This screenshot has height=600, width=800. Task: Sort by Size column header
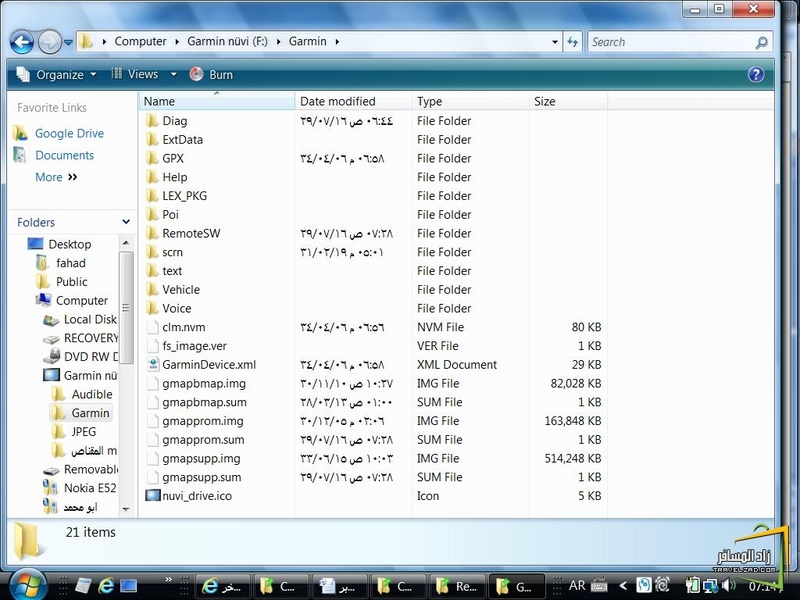coord(568,101)
